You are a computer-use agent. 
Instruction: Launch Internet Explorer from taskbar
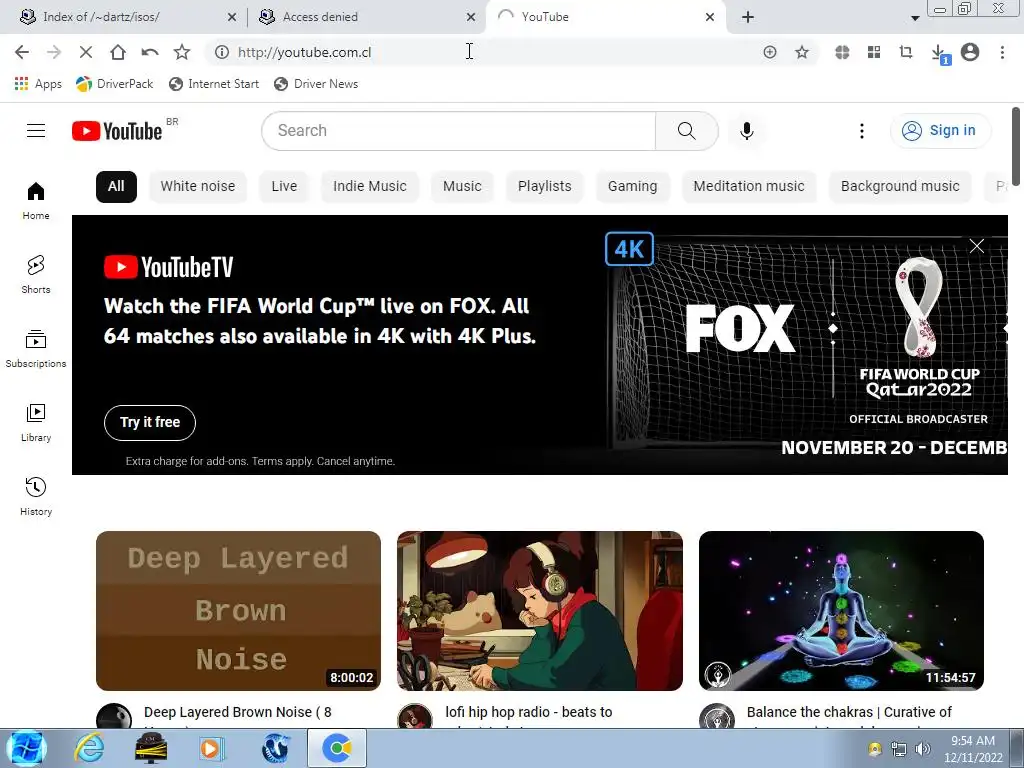click(x=88, y=748)
